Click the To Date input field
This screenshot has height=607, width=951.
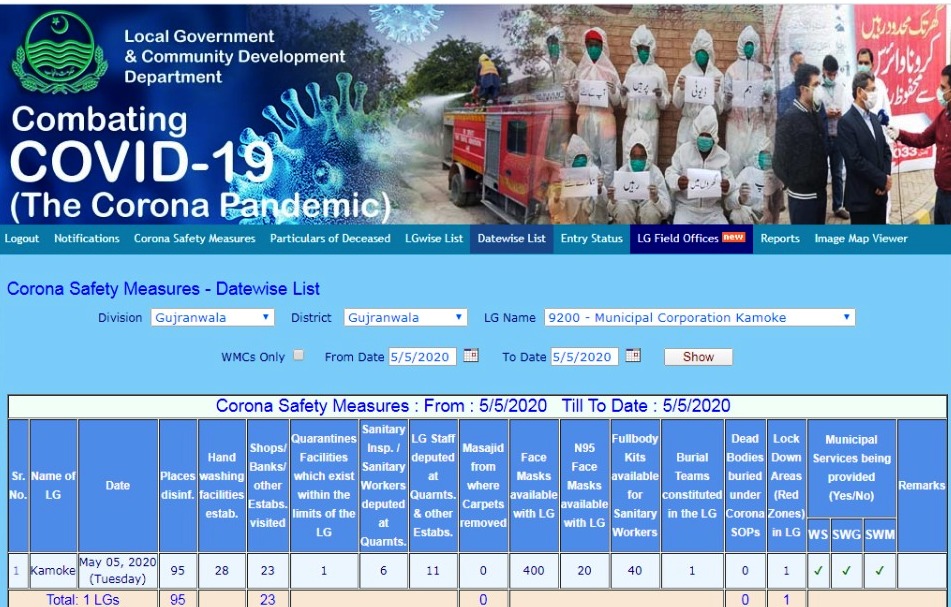click(x=584, y=357)
